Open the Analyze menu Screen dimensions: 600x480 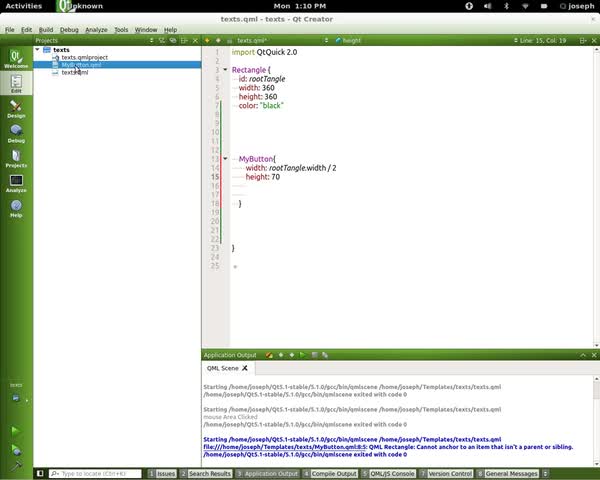click(96, 30)
